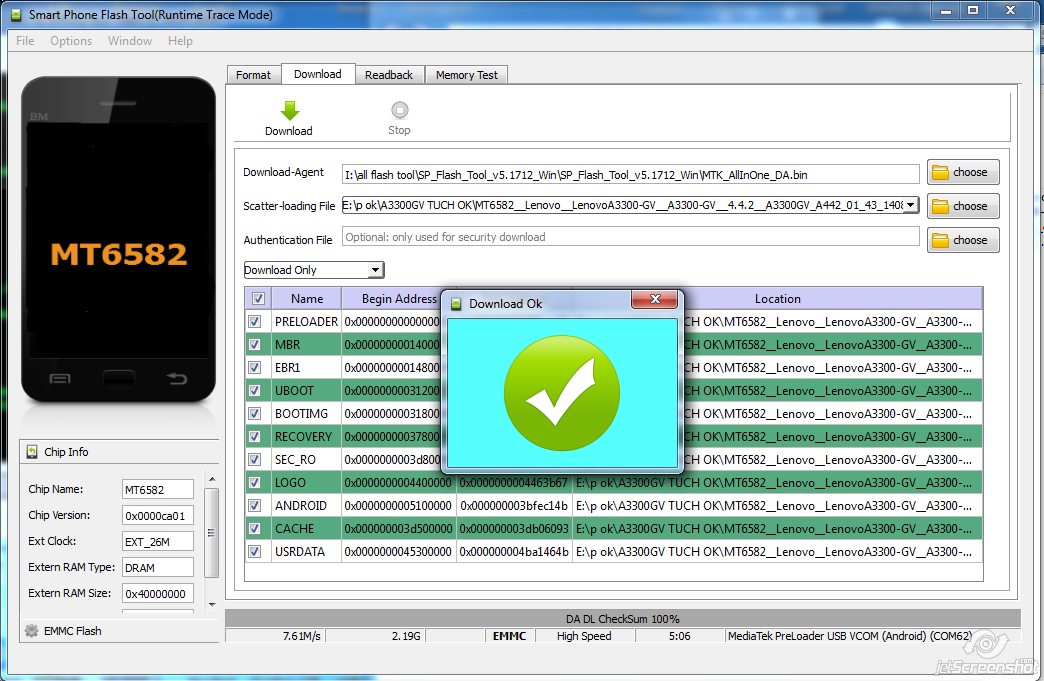Expand the Scatter-loading File dropdown arrow
The height and width of the screenshot is (681, 1044).
coord(911,205)
